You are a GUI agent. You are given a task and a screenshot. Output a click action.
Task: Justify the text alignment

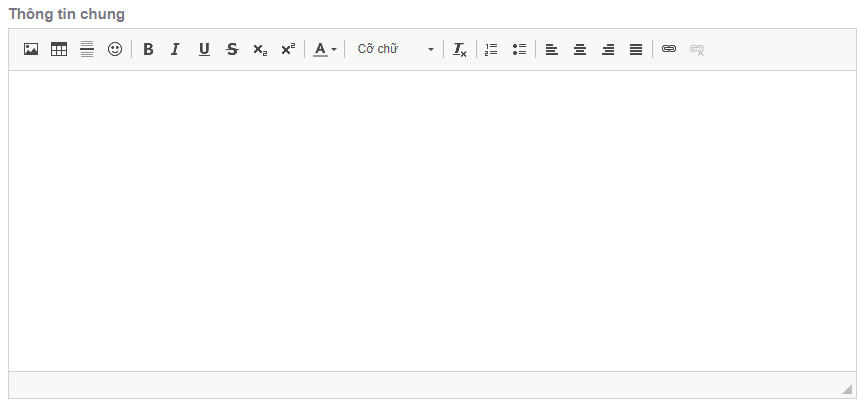click(x=636, y=49)
